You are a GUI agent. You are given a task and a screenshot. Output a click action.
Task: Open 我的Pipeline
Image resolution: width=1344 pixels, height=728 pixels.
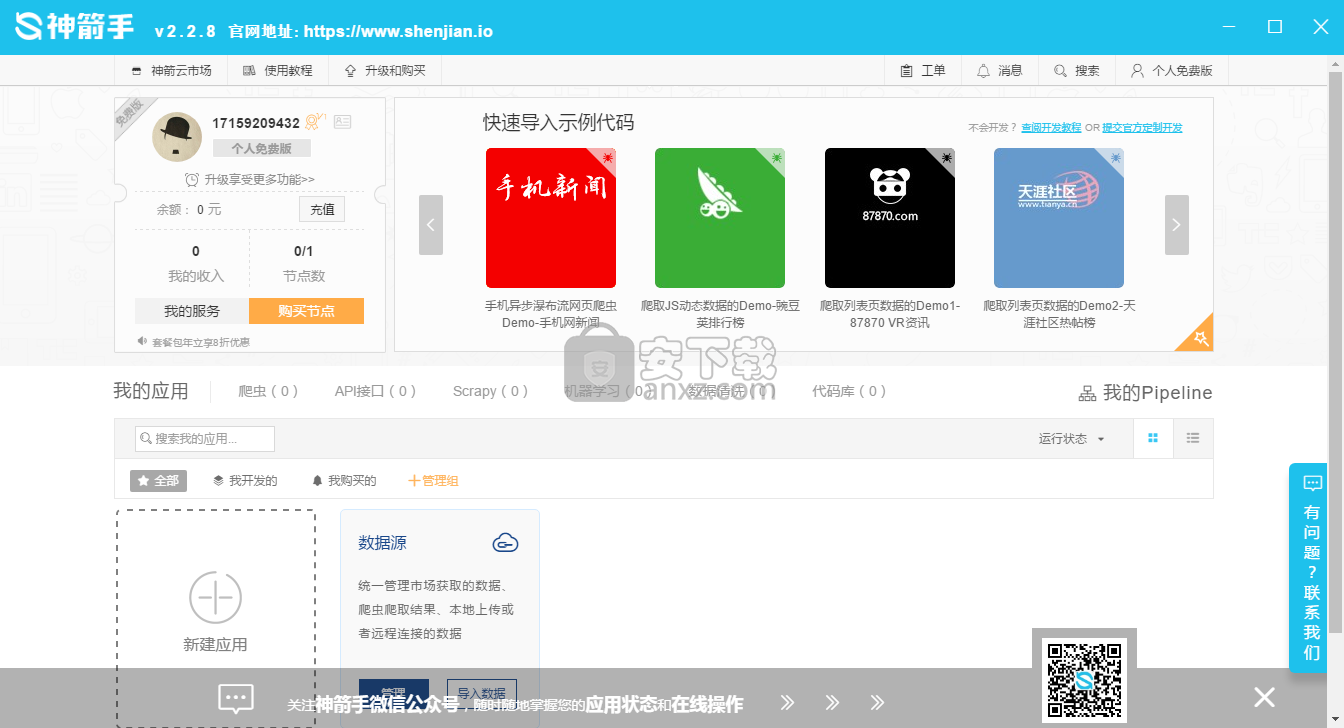1157,393
